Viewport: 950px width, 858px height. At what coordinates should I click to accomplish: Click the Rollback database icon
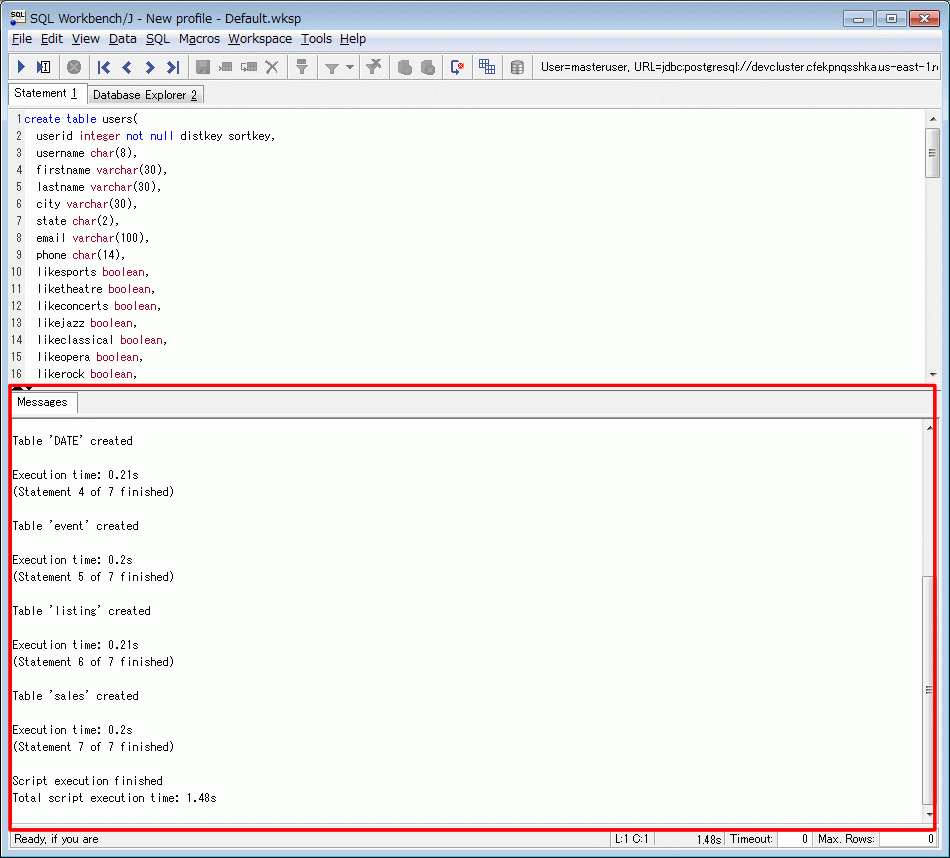tap(428, 67)
